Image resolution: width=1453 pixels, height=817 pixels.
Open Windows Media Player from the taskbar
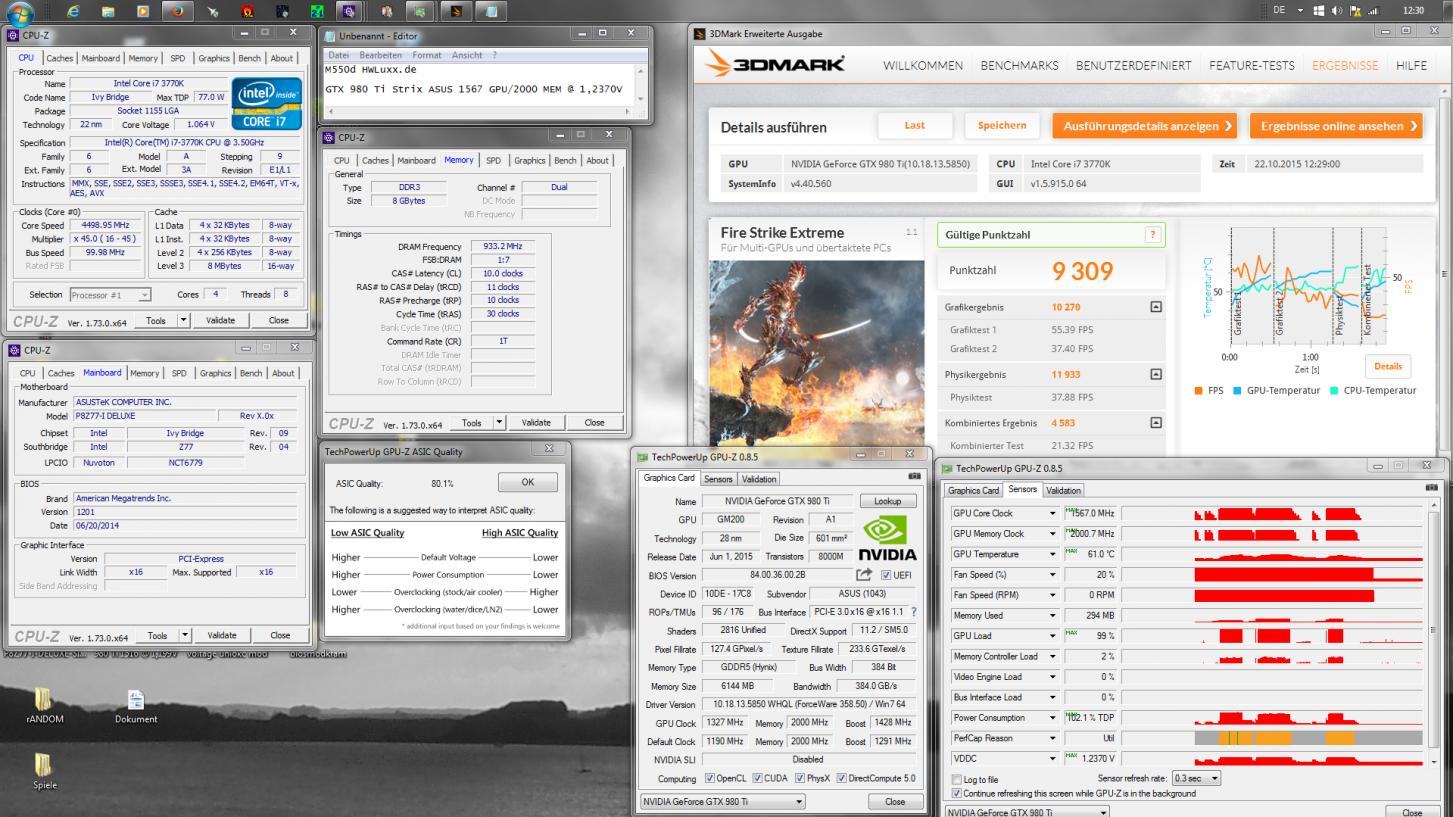[143, 11]
